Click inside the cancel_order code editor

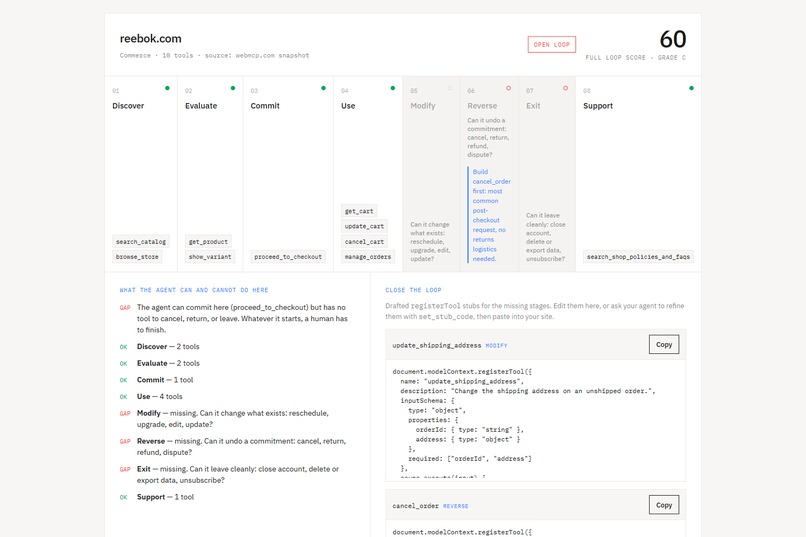(536, 531)
